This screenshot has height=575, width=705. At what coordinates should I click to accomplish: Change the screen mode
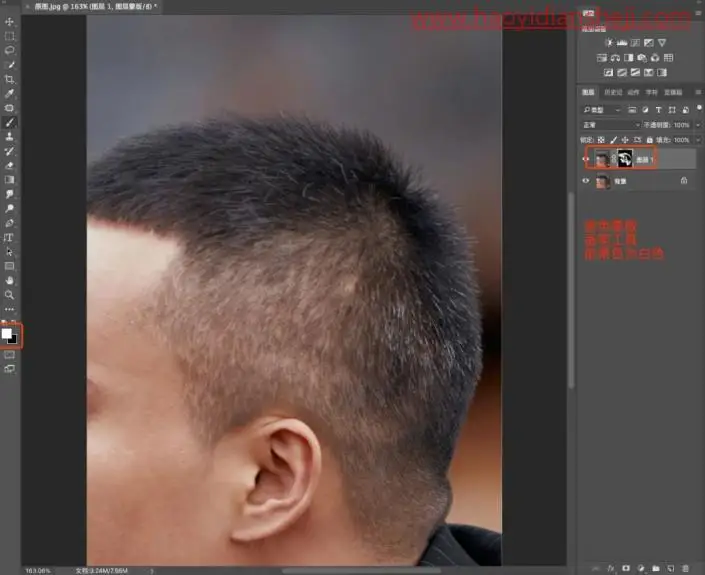coord(9,369)
